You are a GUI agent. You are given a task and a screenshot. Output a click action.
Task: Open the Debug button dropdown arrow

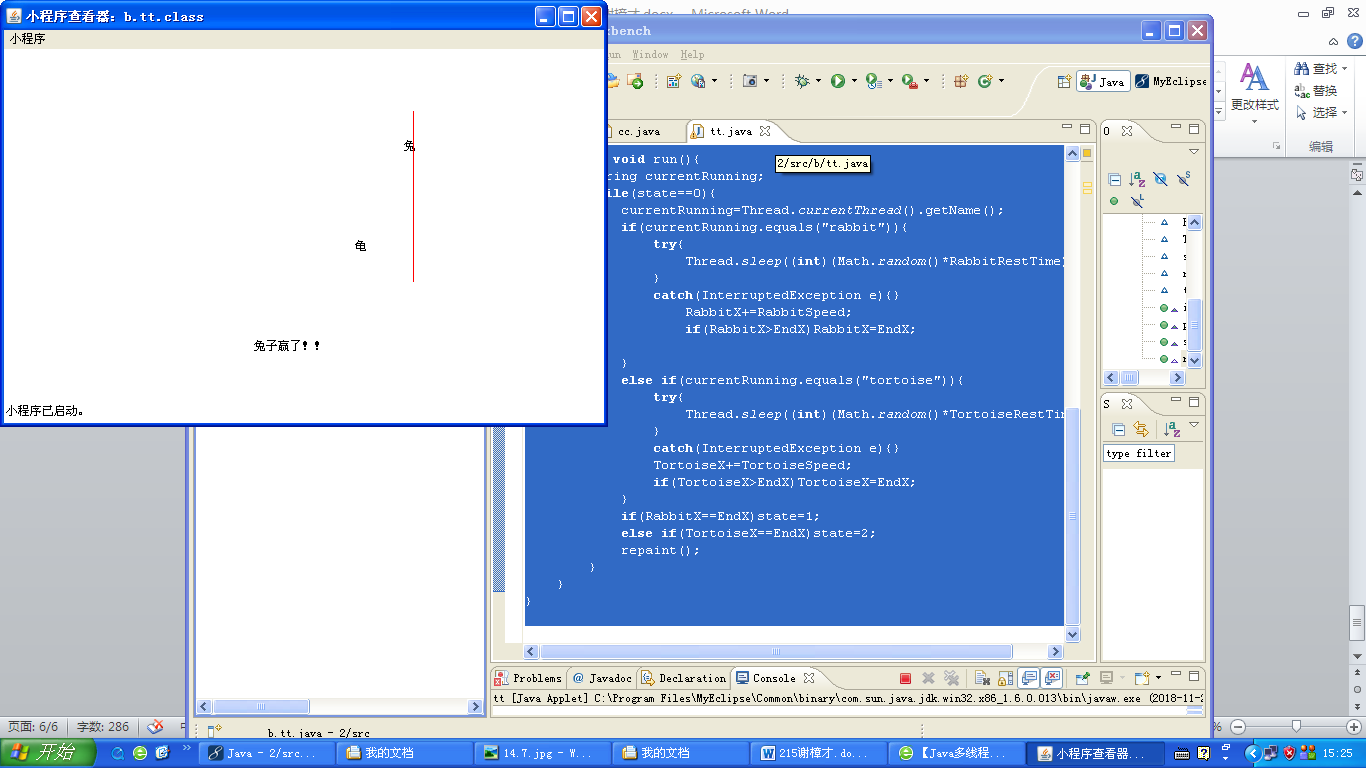click(x=818, y=82)
